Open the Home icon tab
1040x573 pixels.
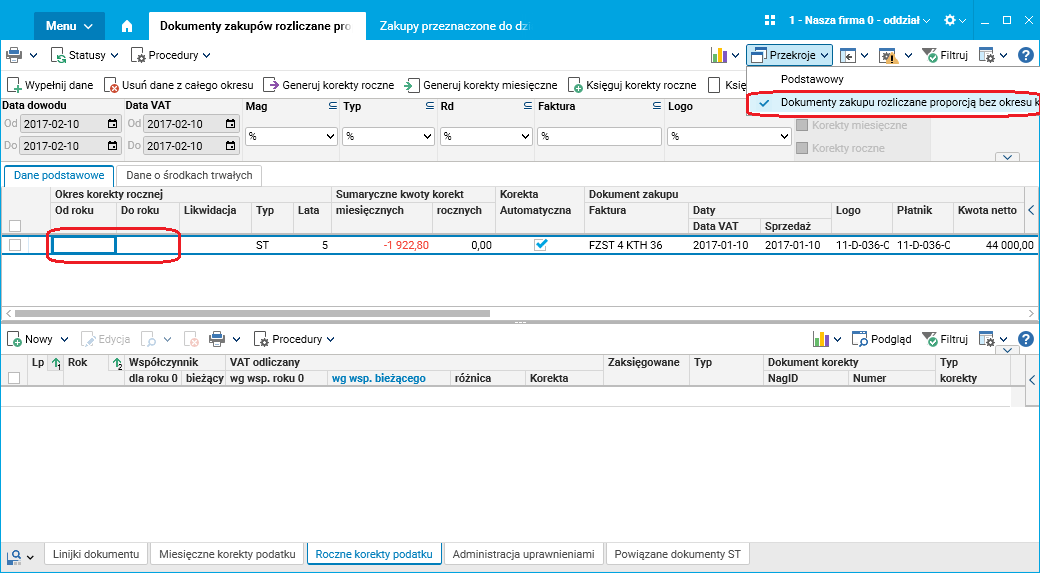[x=127, y=26]
